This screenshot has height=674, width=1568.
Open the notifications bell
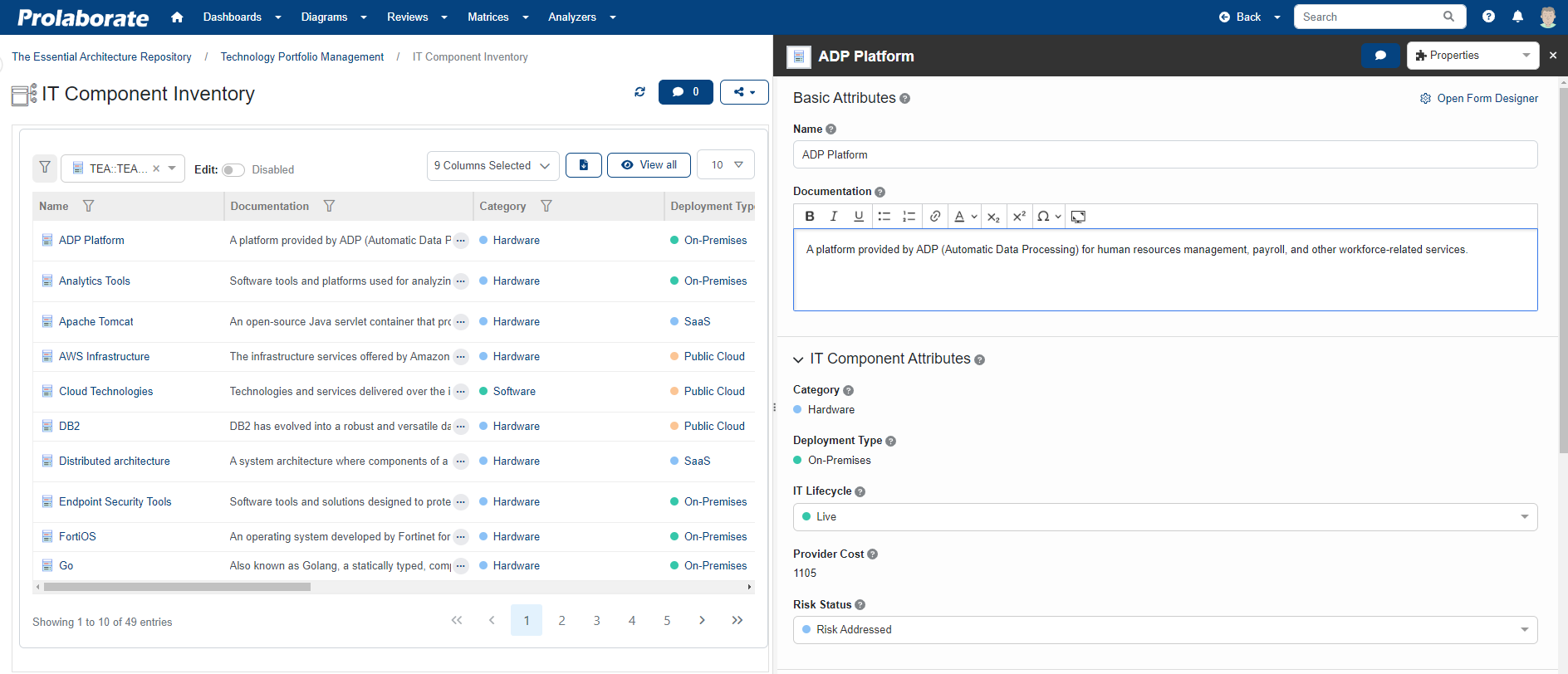coord(1517,17)
